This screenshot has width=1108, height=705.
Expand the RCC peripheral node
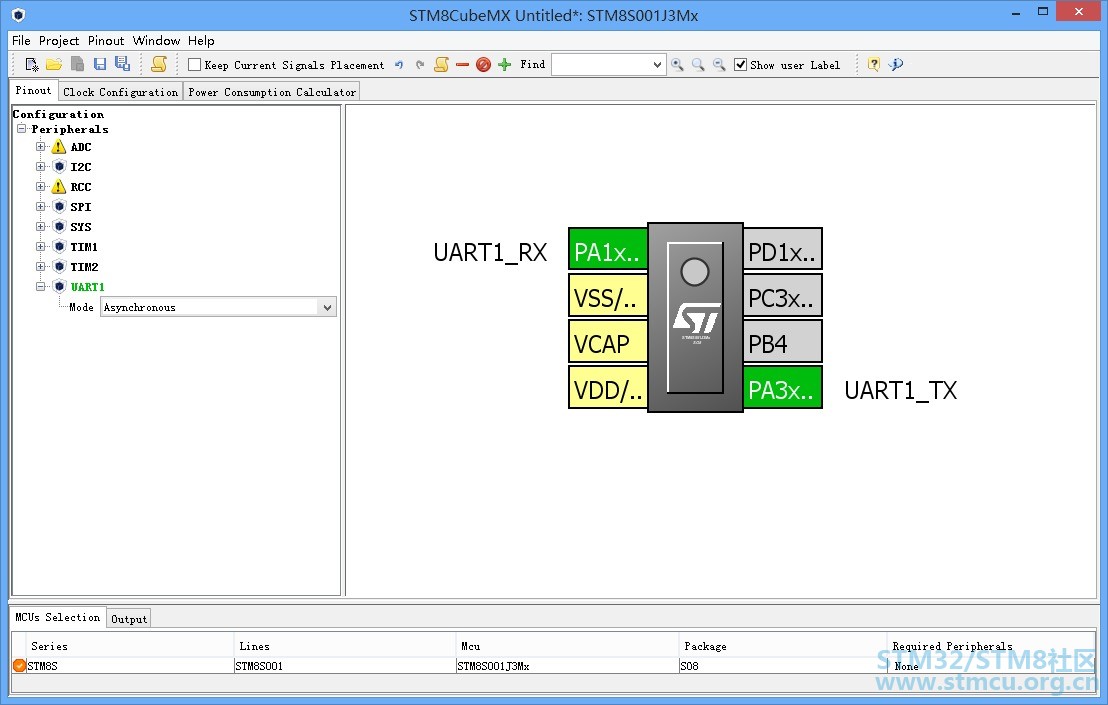pos(40,187)
